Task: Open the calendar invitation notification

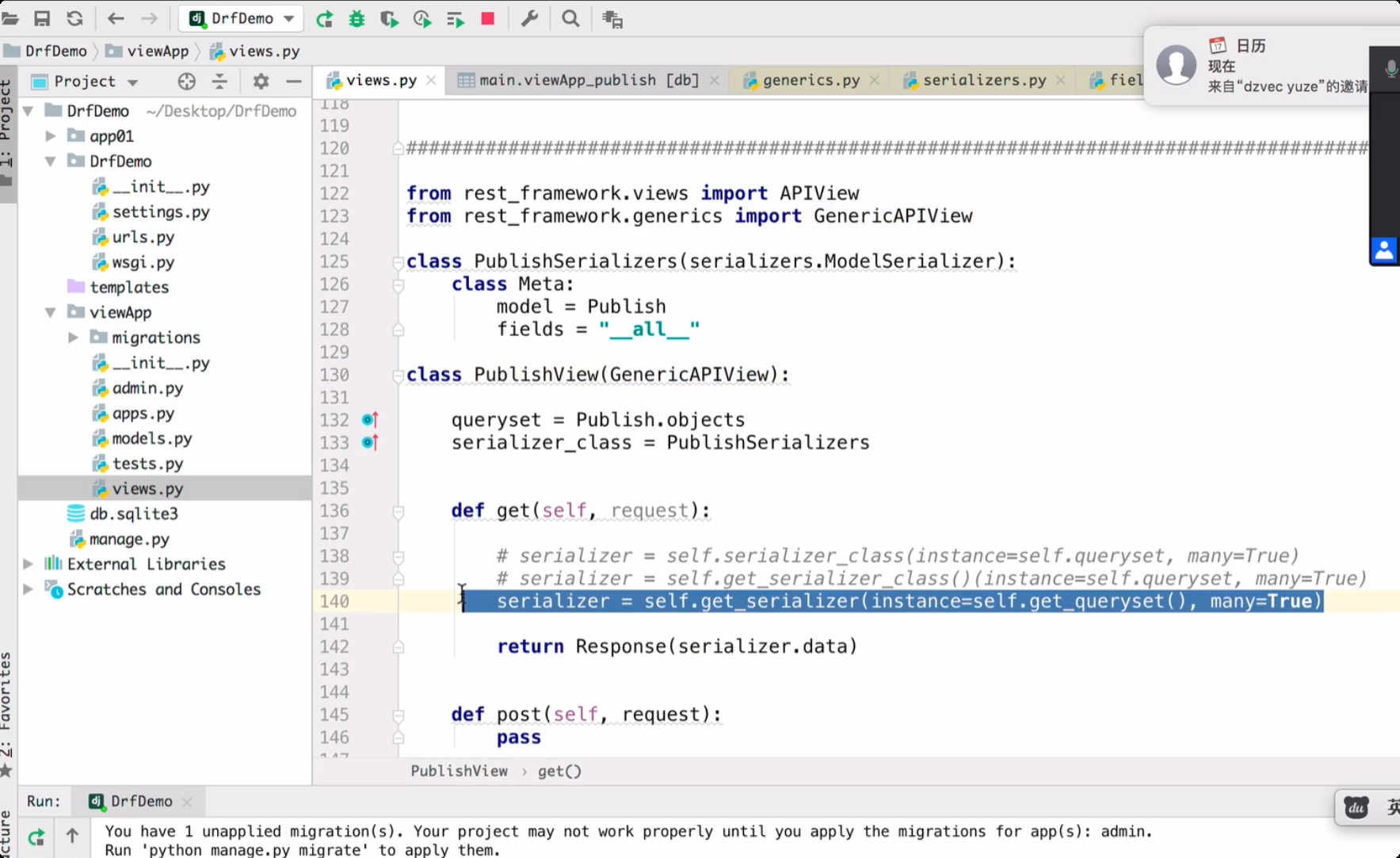Action: coord(1271,66)
